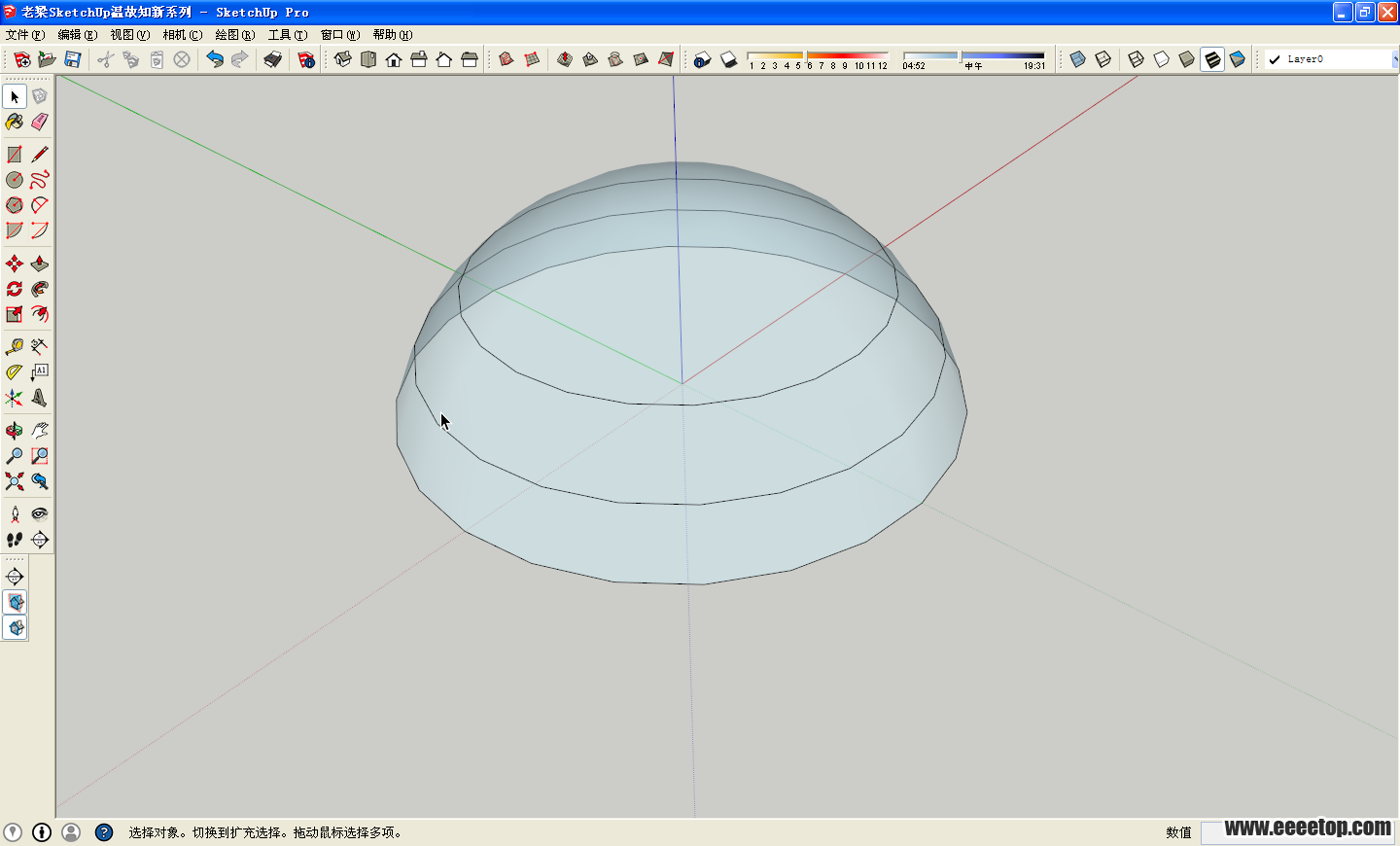Select the Text label tool

point(40,372)
